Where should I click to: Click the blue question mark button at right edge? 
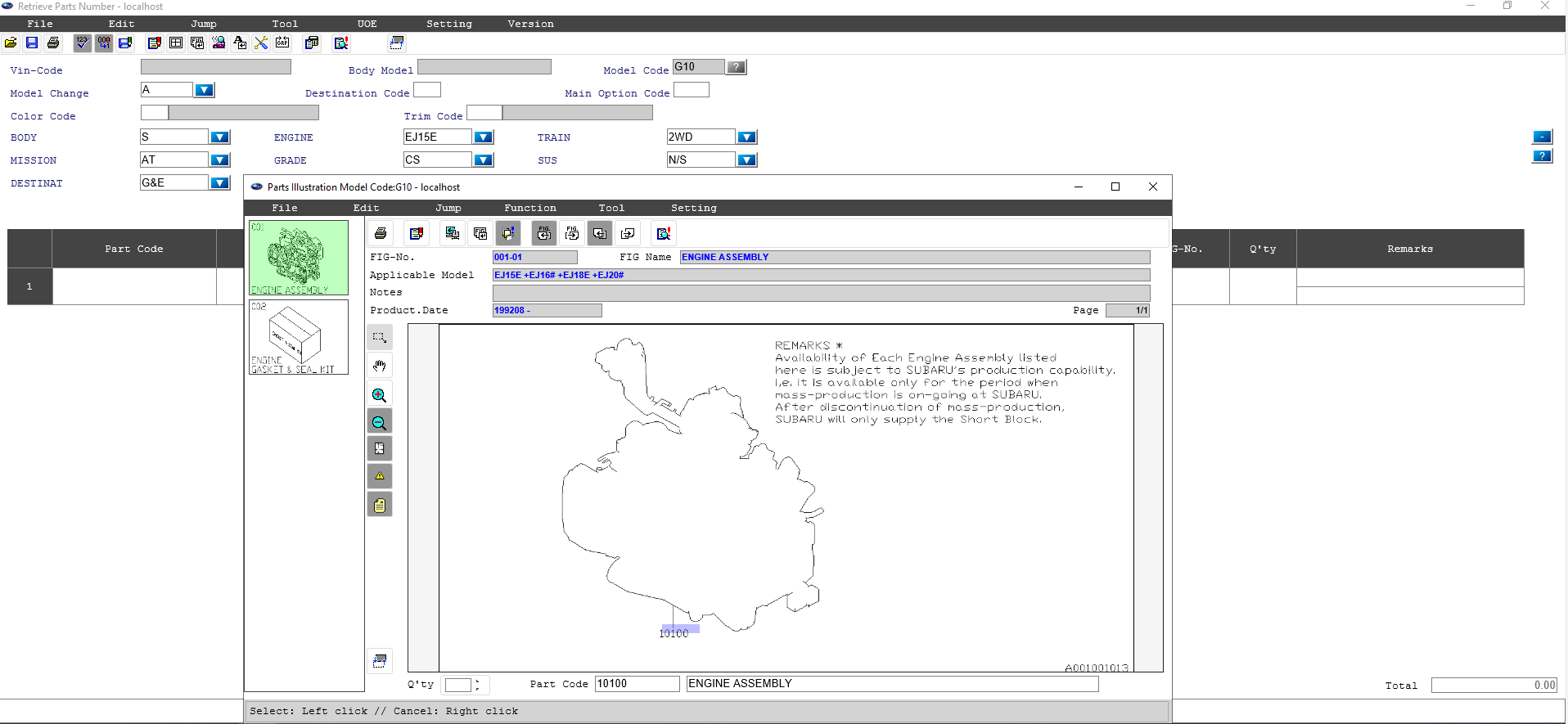tap(1542, 156)
